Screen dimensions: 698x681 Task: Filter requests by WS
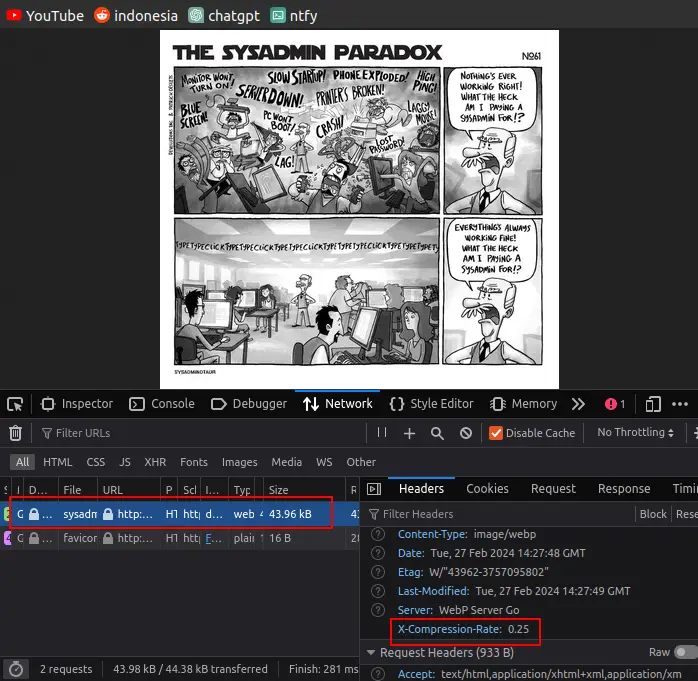point(324,462)
